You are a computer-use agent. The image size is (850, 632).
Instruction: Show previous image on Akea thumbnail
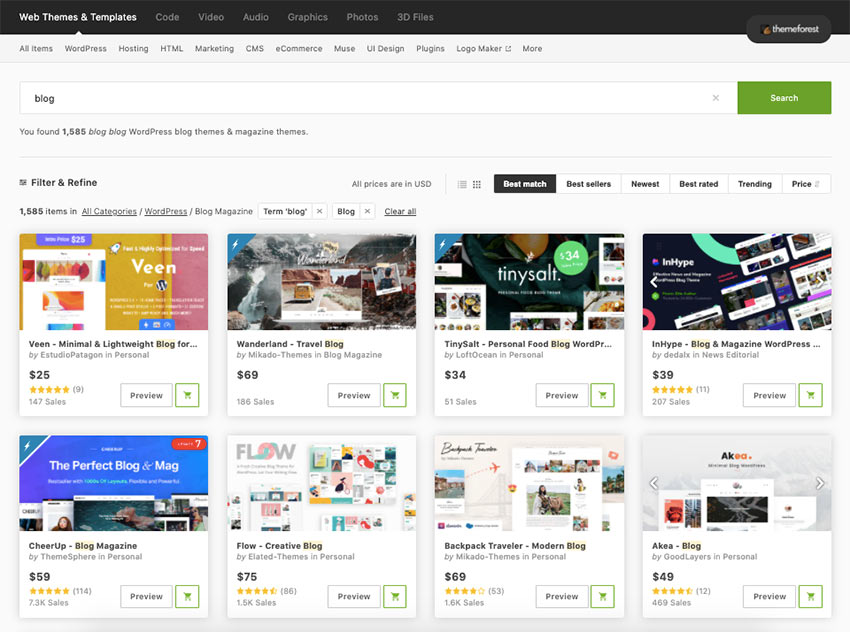654,483
